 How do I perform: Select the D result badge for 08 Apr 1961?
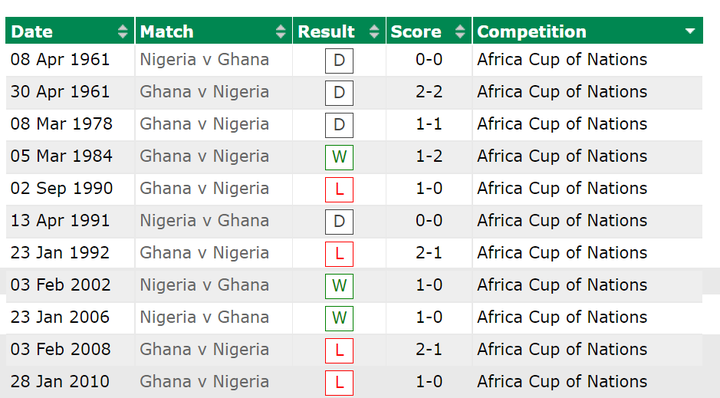339,61
